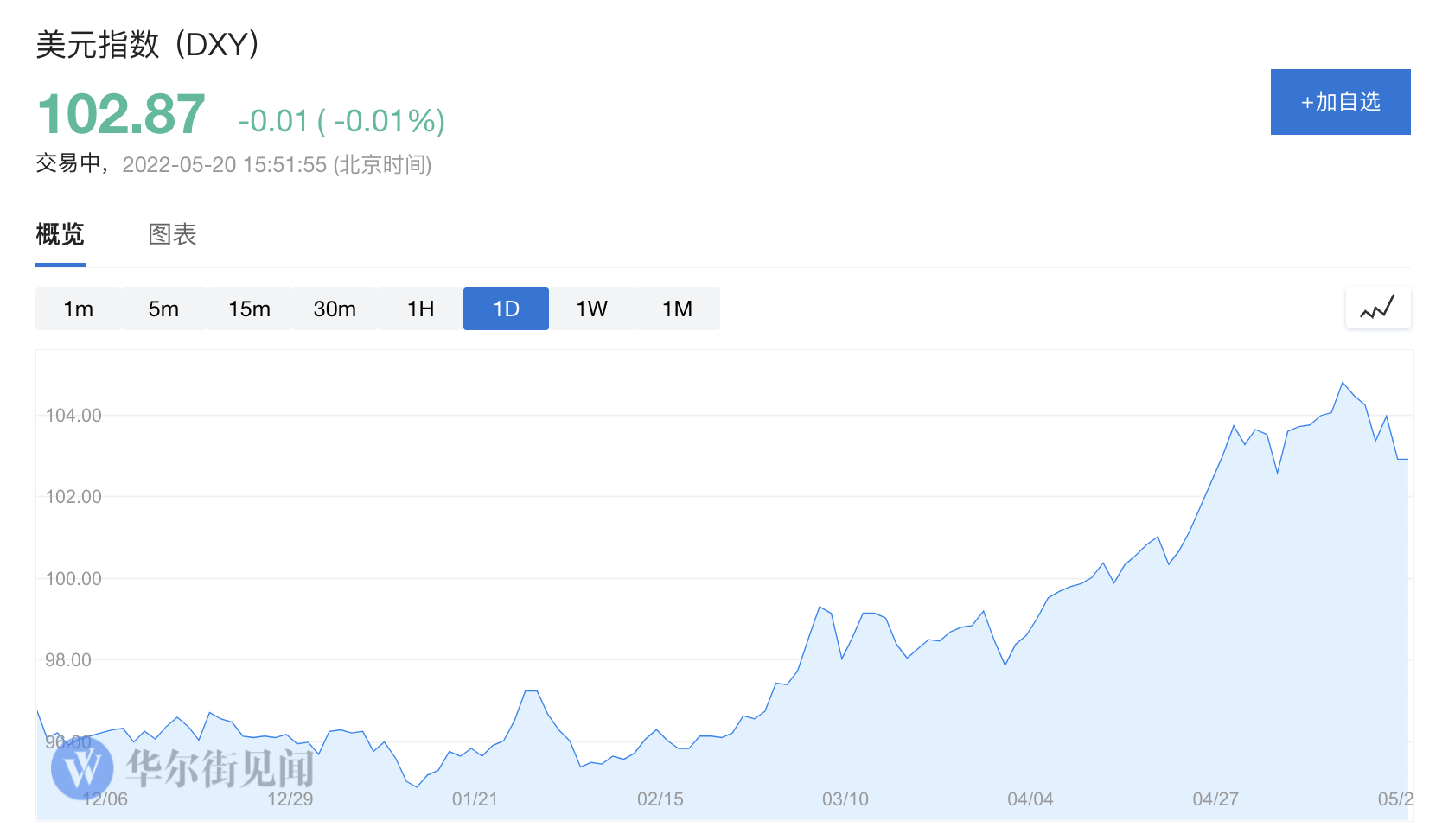Choose the 15m chart interval
Image resolution: width=1442 pixels, height=840 pixels.
[249, 309]
